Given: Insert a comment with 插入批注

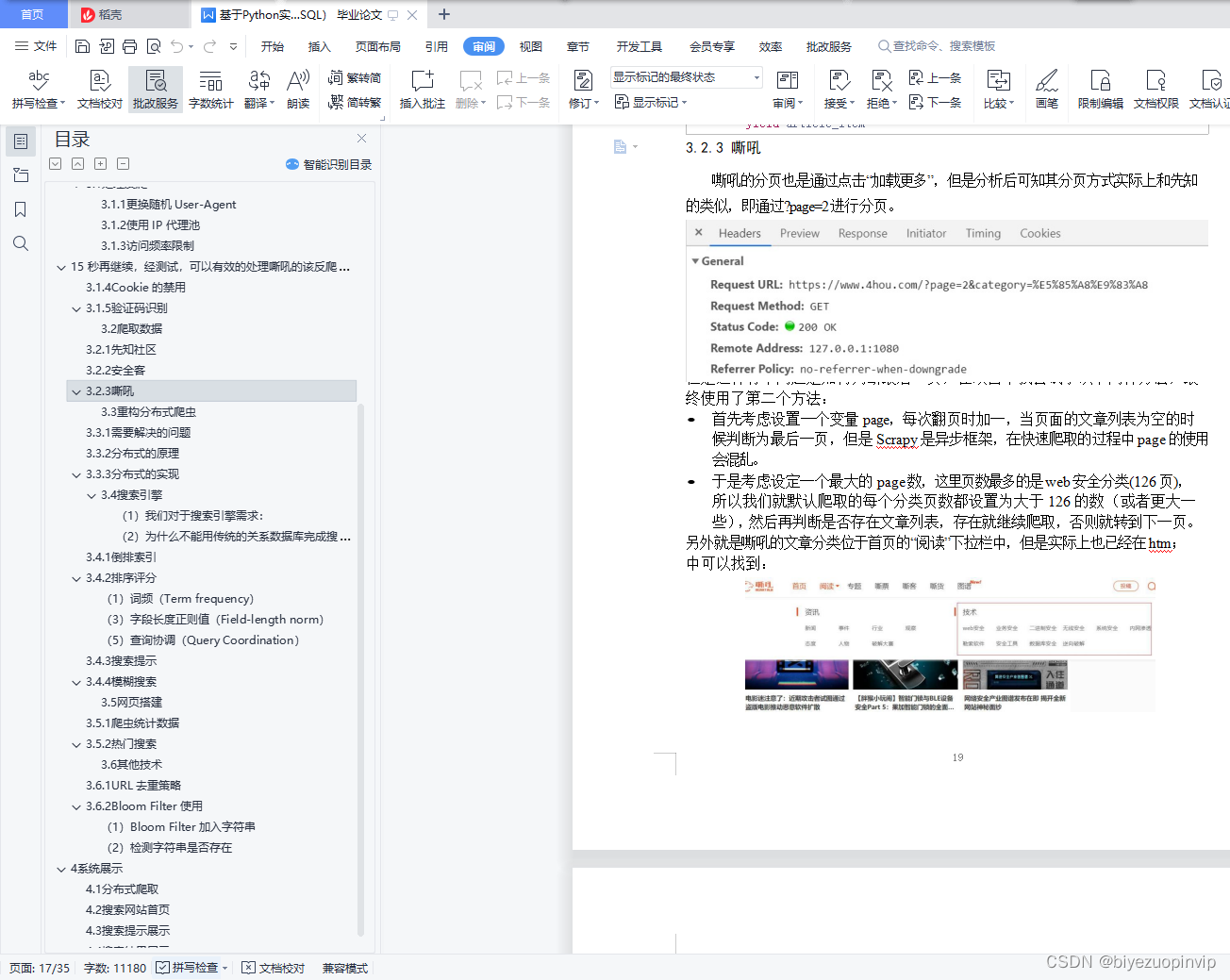Looking at the screenshot, I should tap(422, 90).
